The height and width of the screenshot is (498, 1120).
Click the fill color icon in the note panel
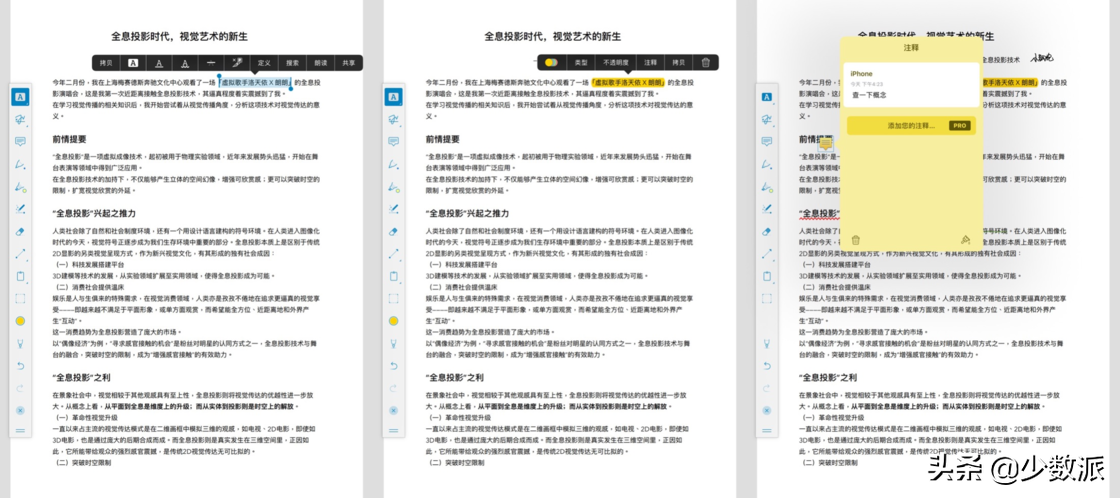(x=966, y=240)
